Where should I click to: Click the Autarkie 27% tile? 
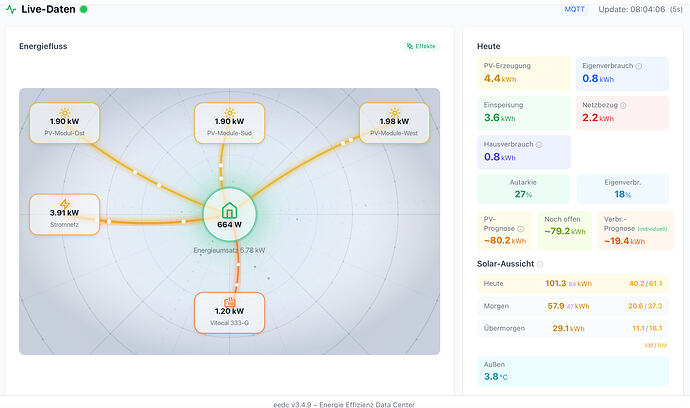coord(524,189)
